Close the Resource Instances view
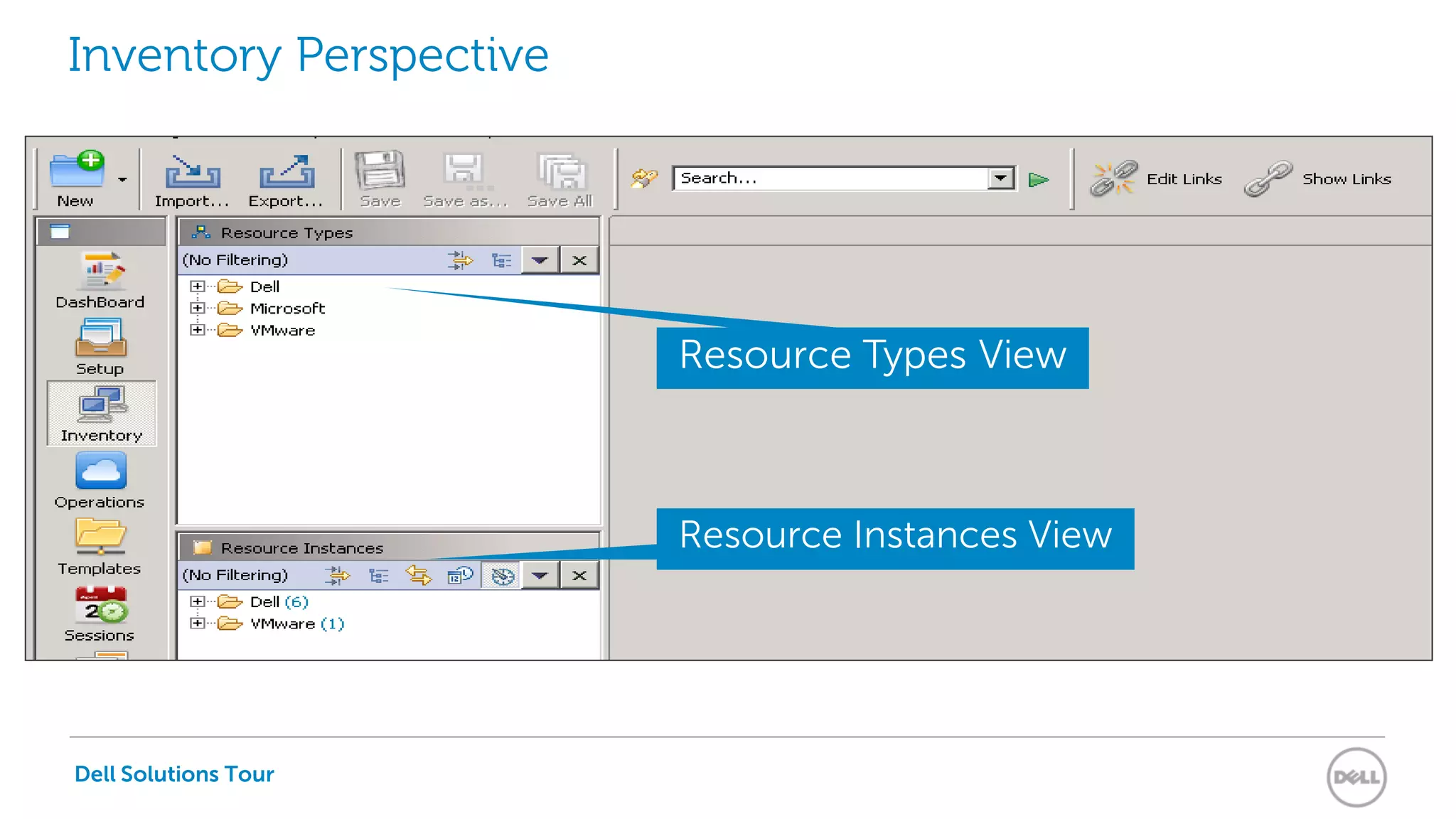 point(579,576)
